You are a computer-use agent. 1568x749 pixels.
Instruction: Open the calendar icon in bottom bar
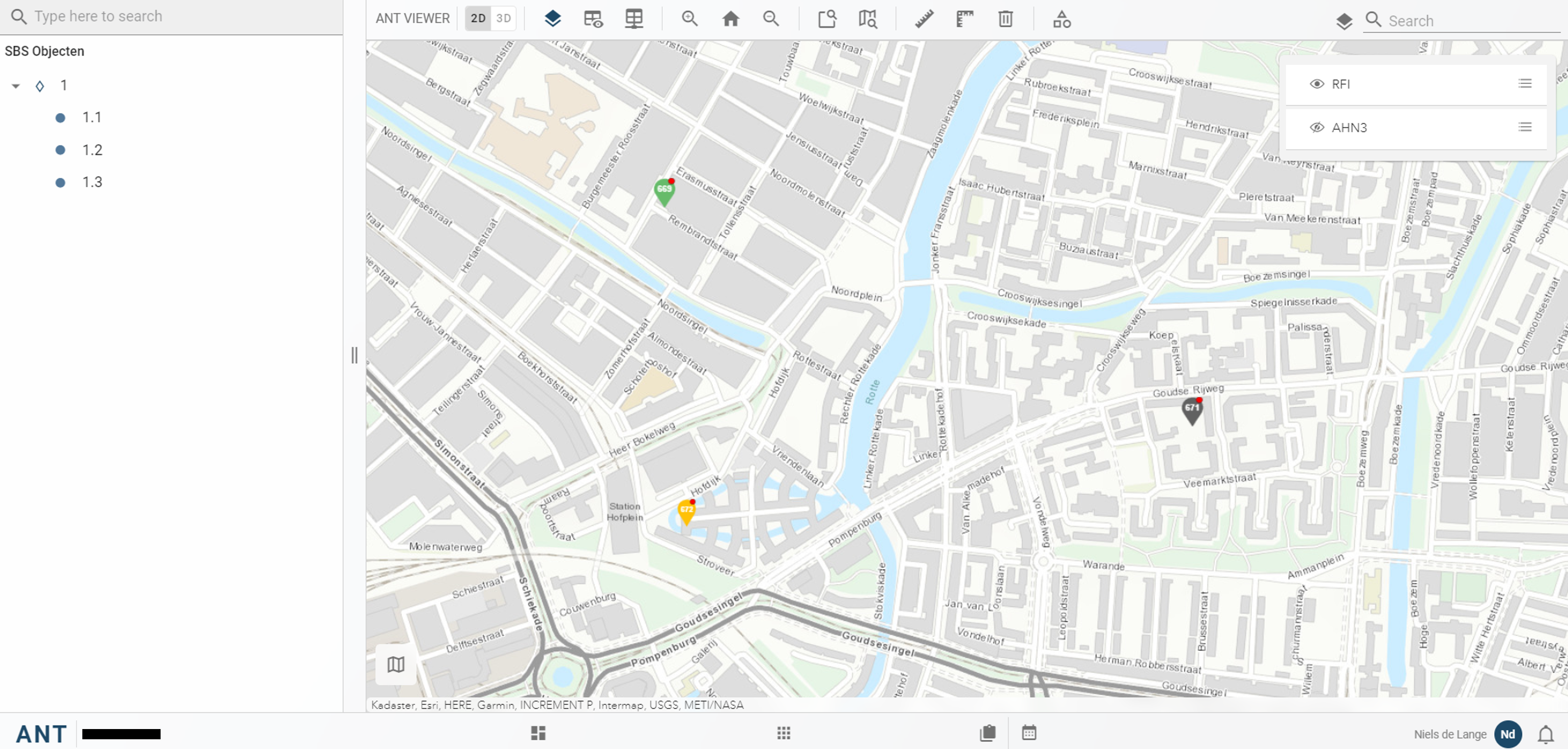click(x=1028, y=733)
